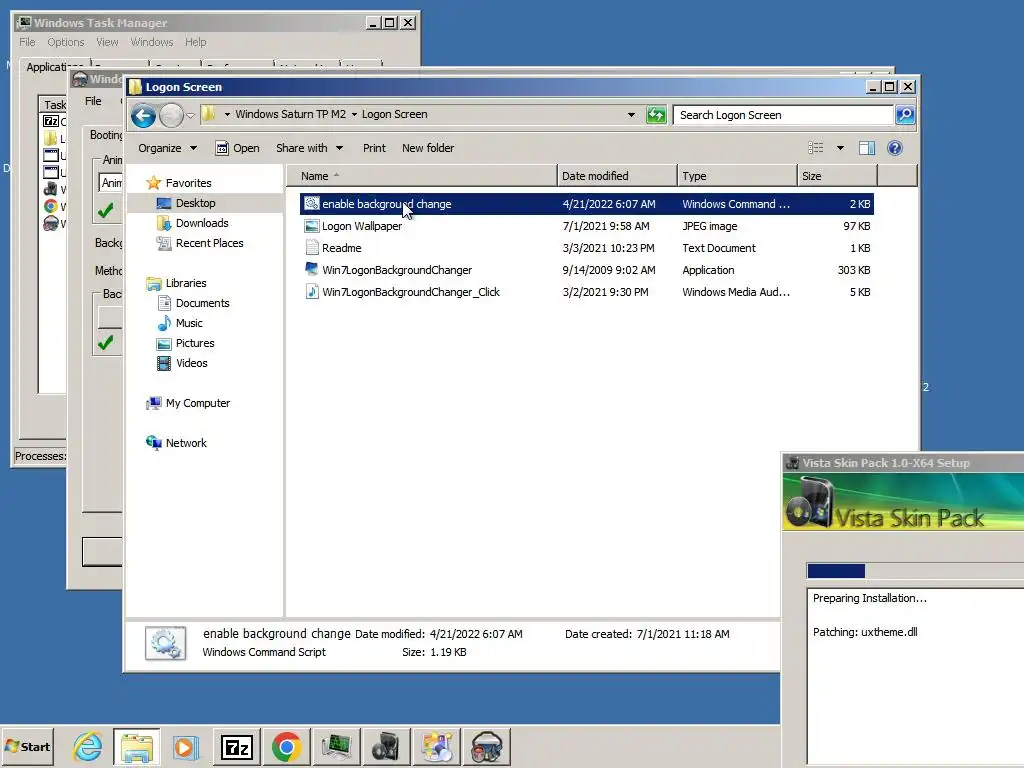The width and height of the screenshot is (1024, 768).
Task: Open Recent Places in navigation pane
Action: tap(209, 243)
